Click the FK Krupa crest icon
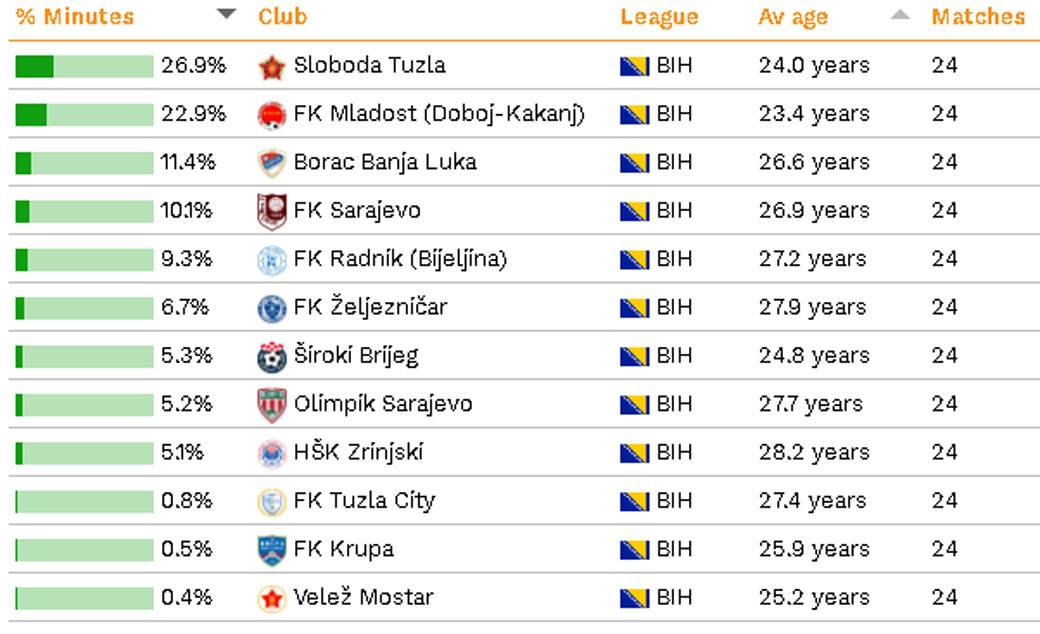 (x=271, y=550)
